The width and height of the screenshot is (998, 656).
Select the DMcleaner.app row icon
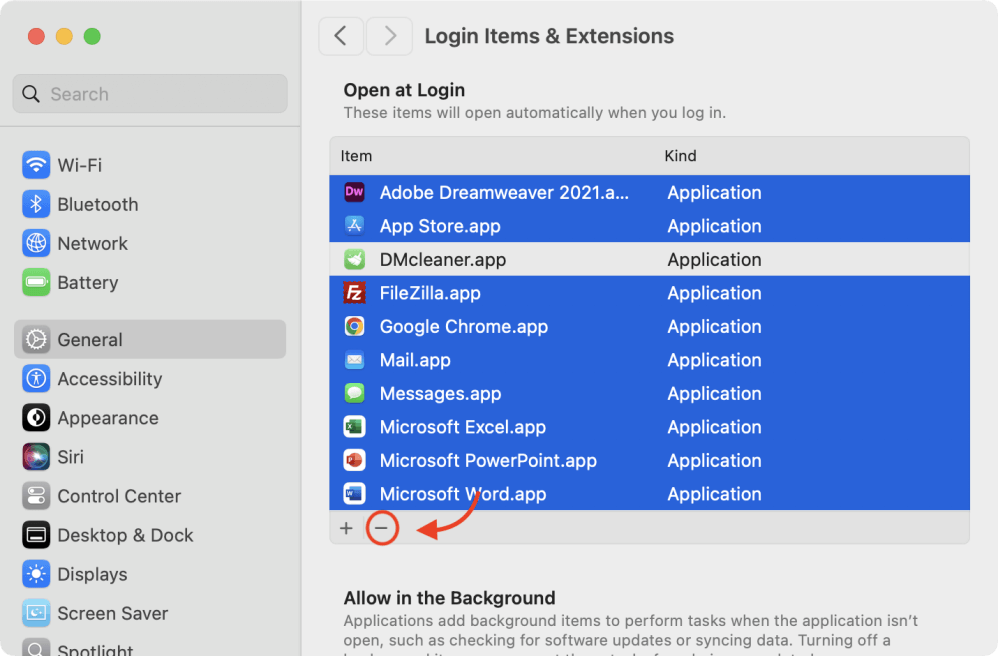coord(354,259)
